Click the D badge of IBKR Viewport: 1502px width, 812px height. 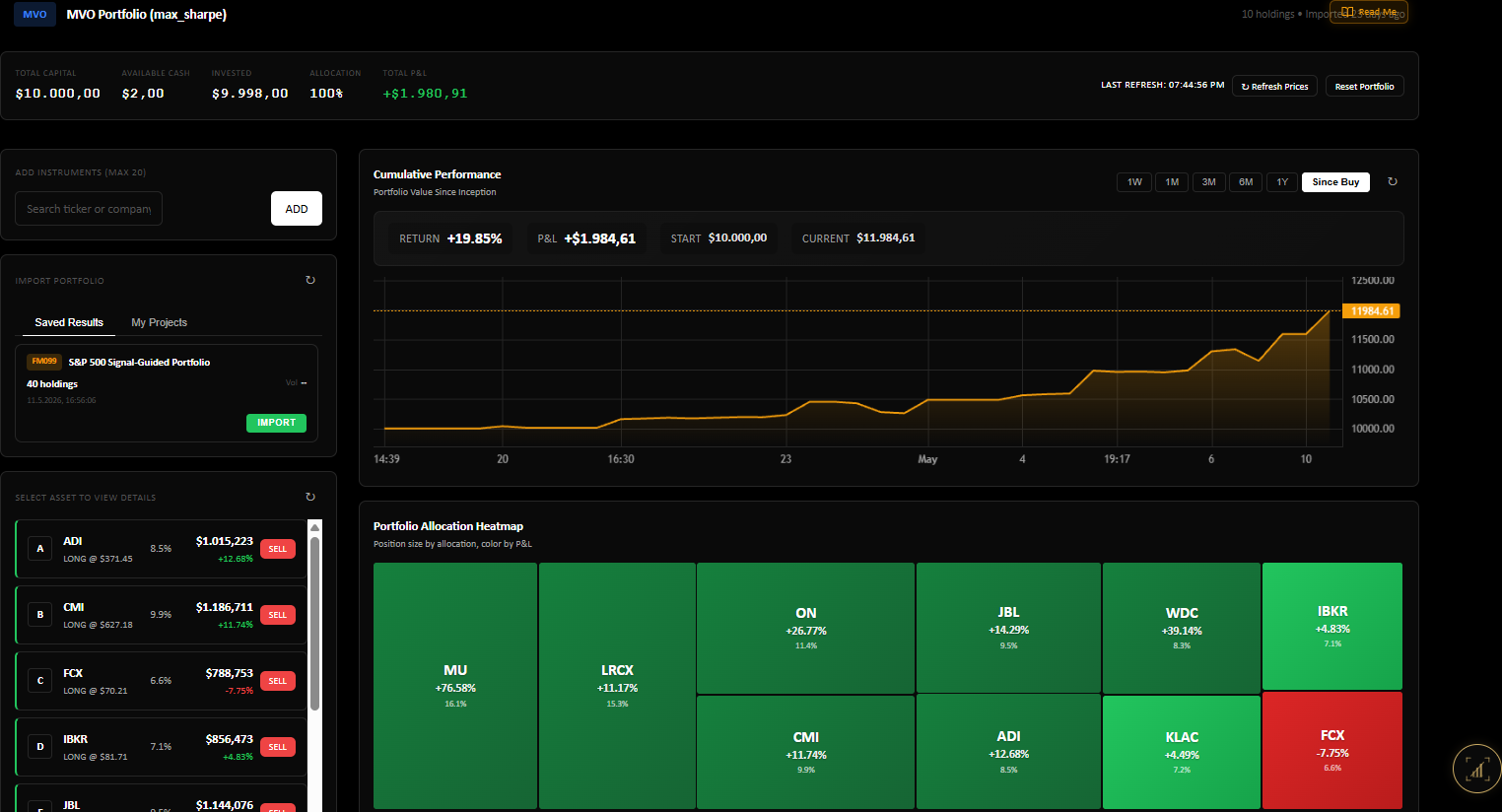(40, 747)
